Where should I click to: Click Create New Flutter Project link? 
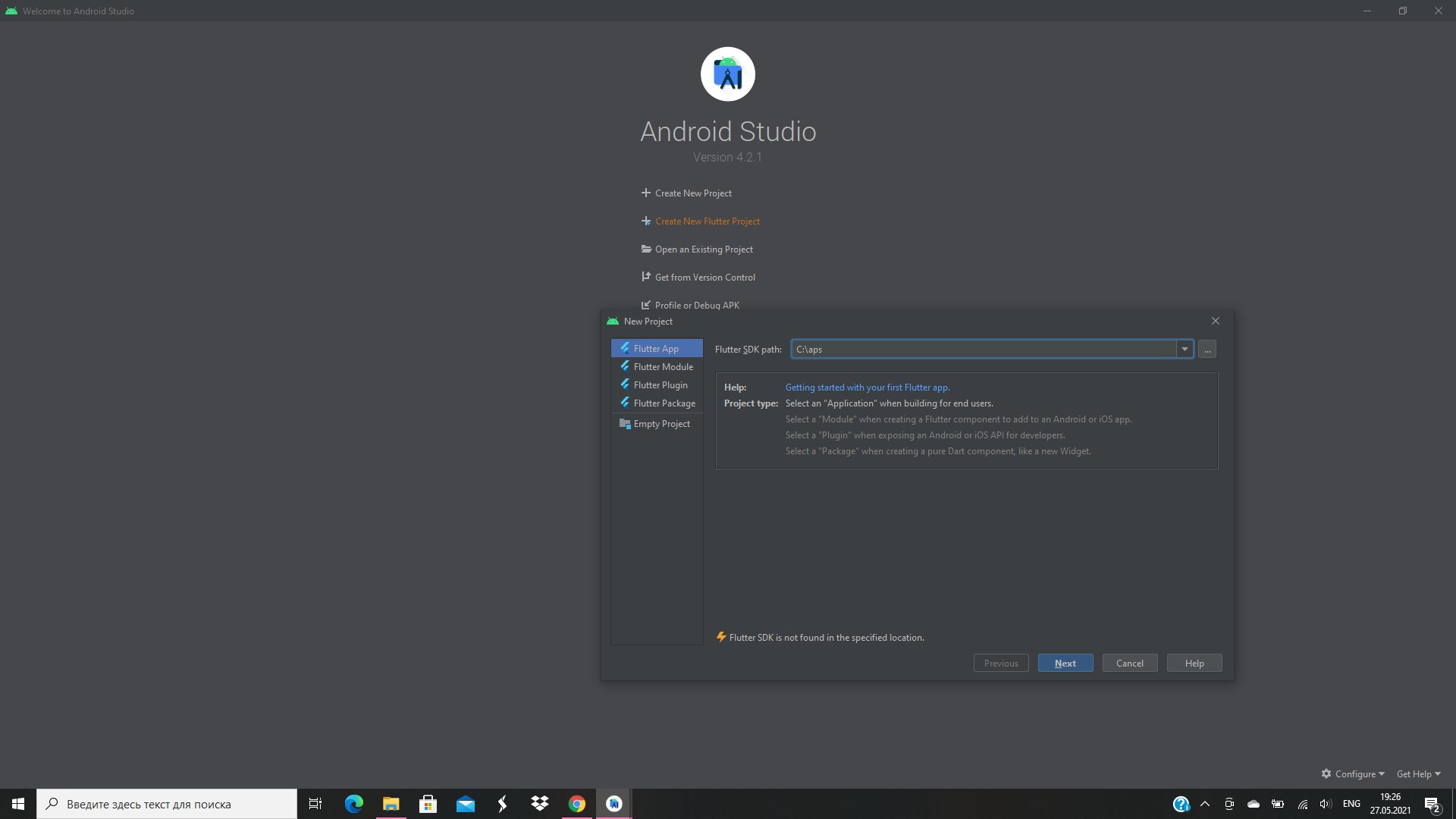(708, 221)
